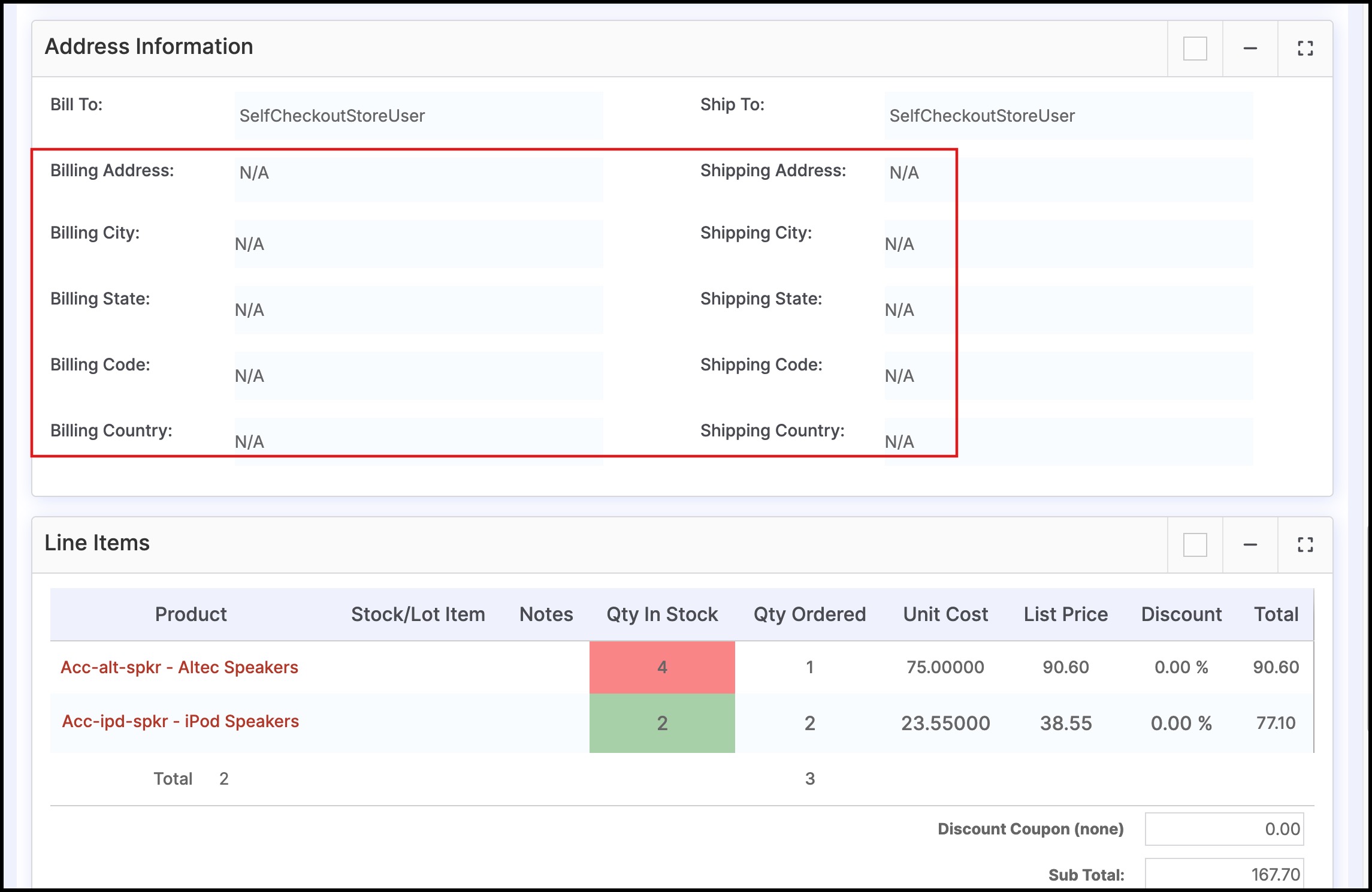Click the Discount Coupon amount field
The height and width of the screenshot is (892, 1372).
coord(1224,829)
